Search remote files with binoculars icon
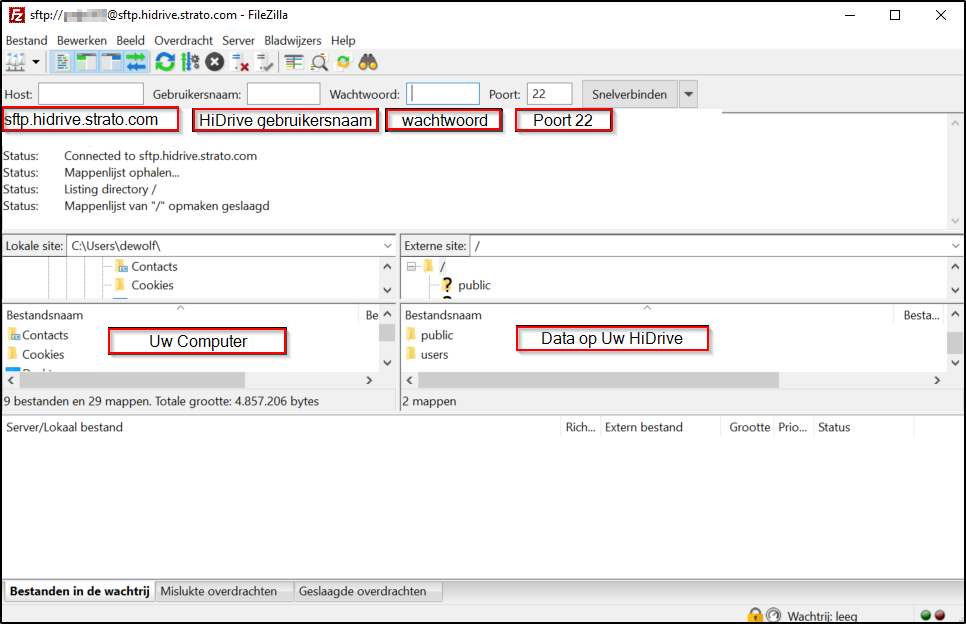This screenshot has height=624, width=966. pyautogui.click(x=368, y=62)
